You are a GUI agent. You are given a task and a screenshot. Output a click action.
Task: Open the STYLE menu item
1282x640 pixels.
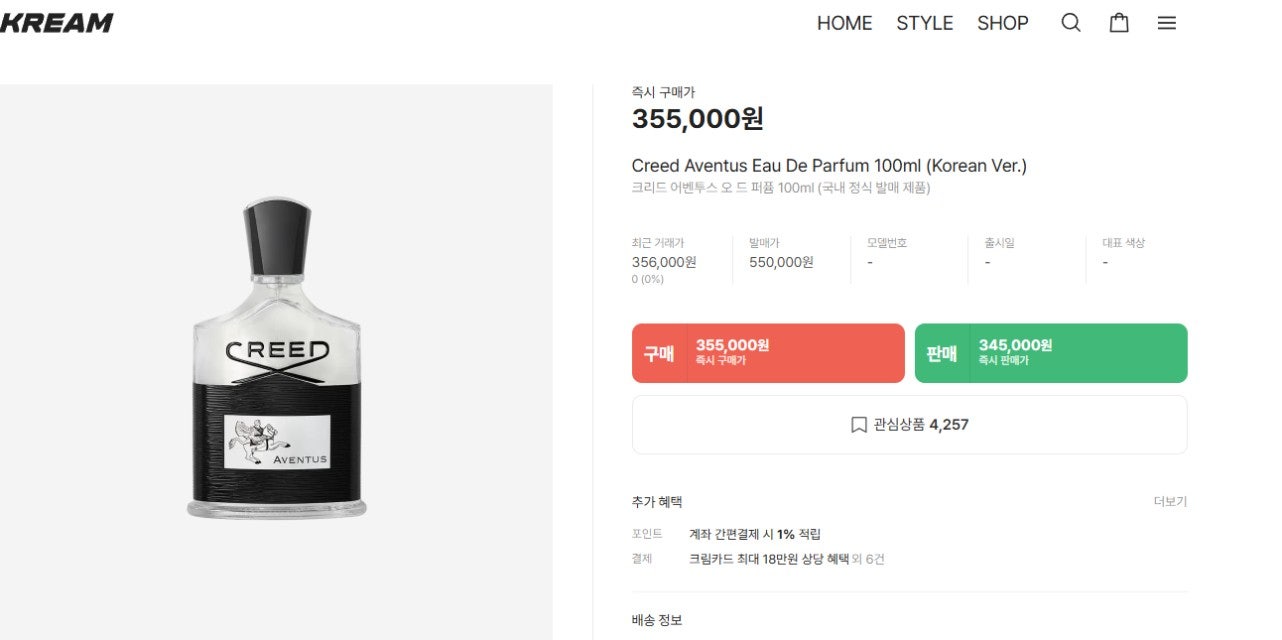point(924,22)
